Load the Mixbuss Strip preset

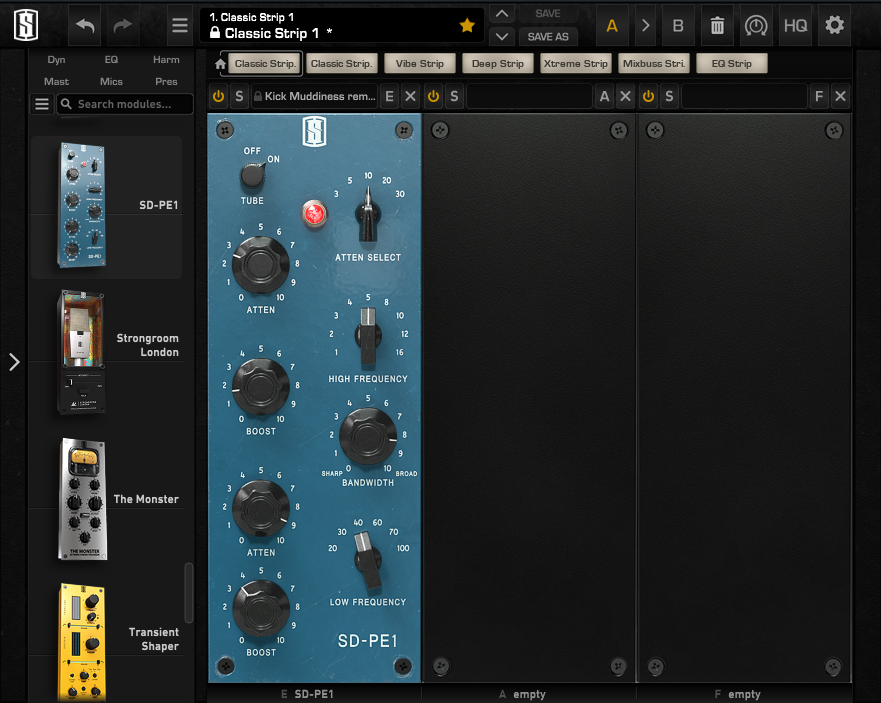pyautogui.click(x=654, y=64)
